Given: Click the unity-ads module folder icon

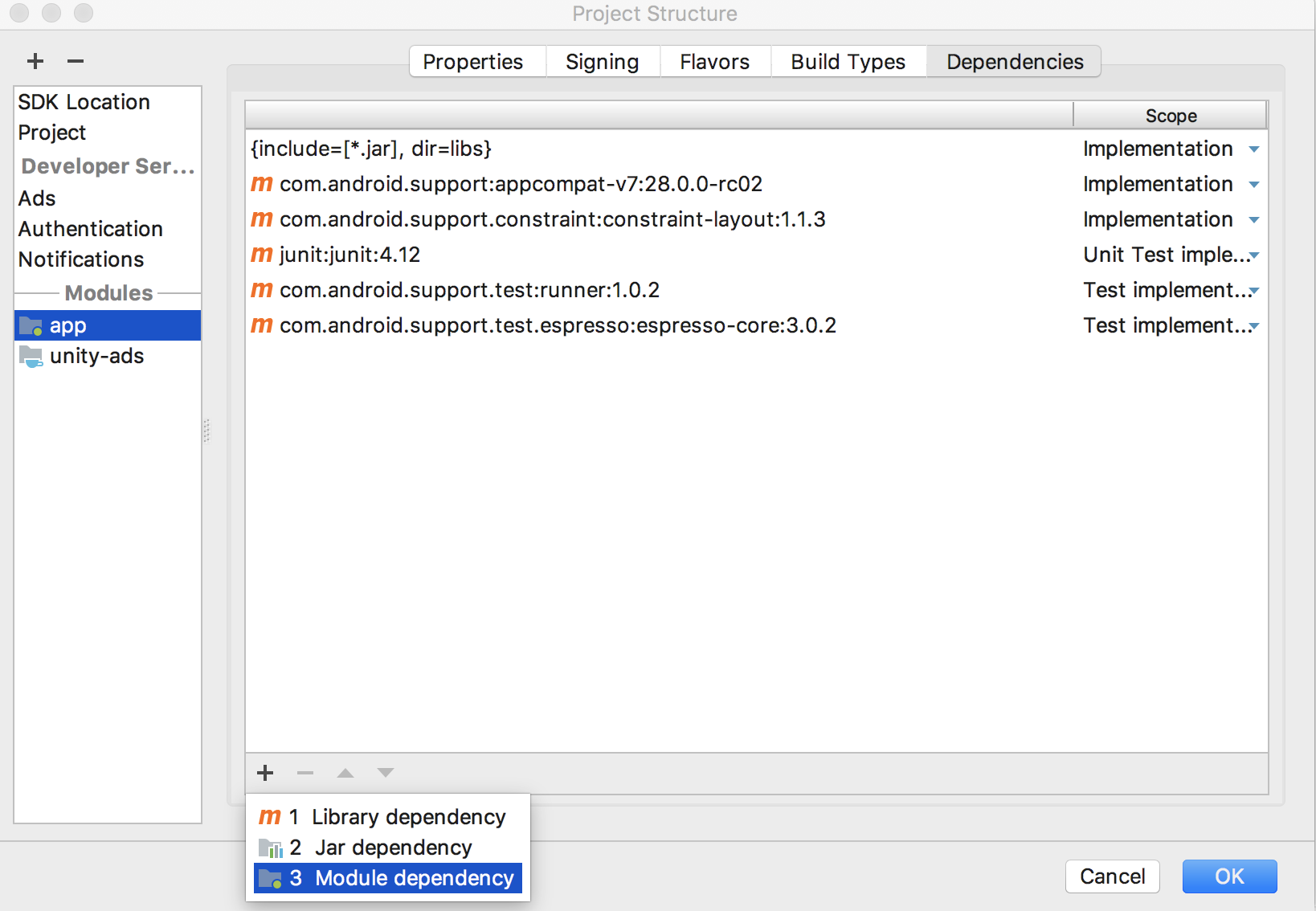Looking at the screenshot, I should click(31, 357).
